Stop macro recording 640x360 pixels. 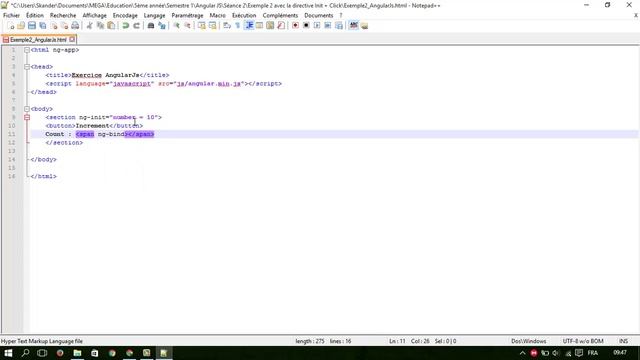click(x=306, y=26)
